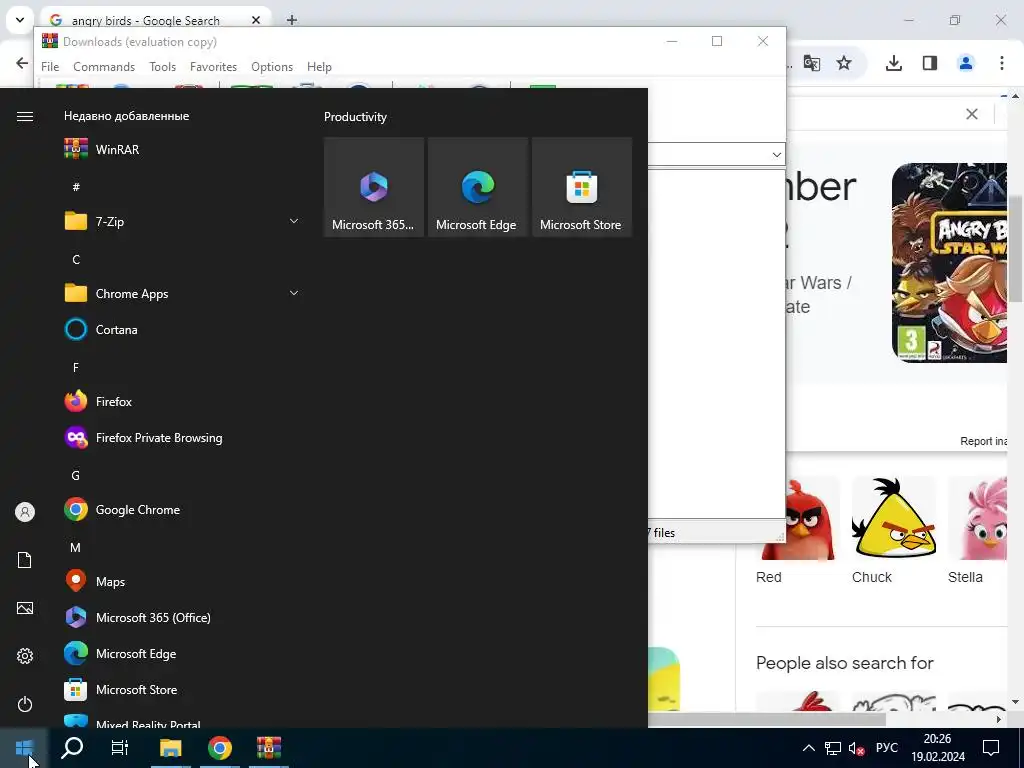Image resolution: width=1024 pixels, height=768 pixels.
Task: Click the Microsoft Edge tile in Productivity
Action: pyautogui.click(x=477, y=187)
